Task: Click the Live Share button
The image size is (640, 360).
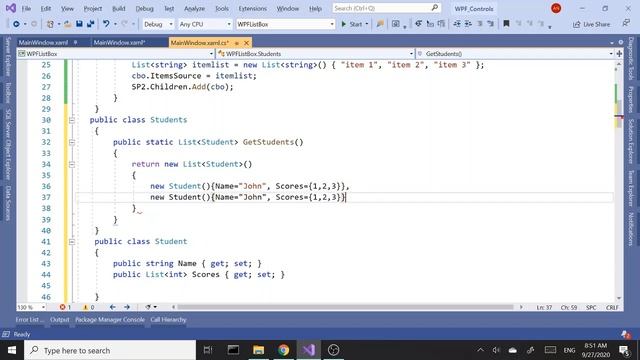Action: (x=591, y=24)
